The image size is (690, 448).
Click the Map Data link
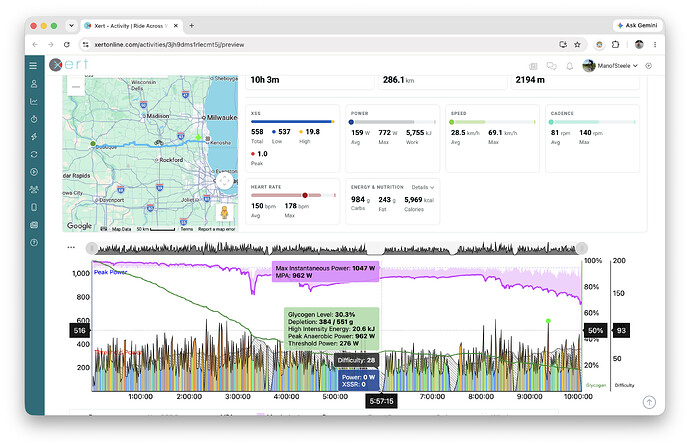(121, 229)
